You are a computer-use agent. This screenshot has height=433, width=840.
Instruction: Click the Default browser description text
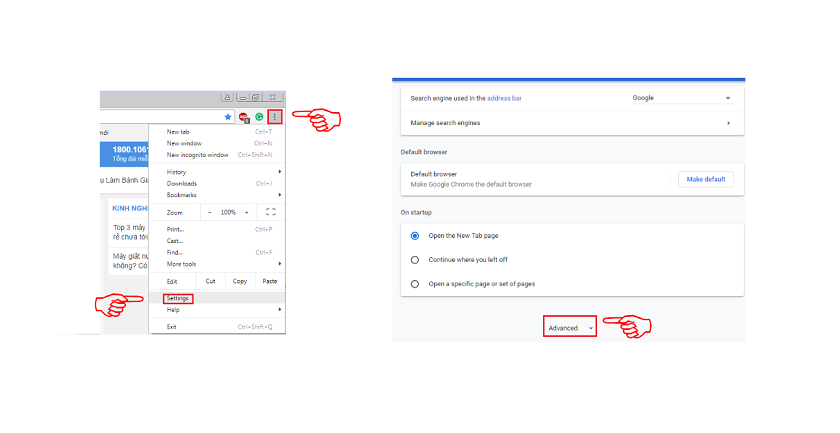tap(471, 184)
